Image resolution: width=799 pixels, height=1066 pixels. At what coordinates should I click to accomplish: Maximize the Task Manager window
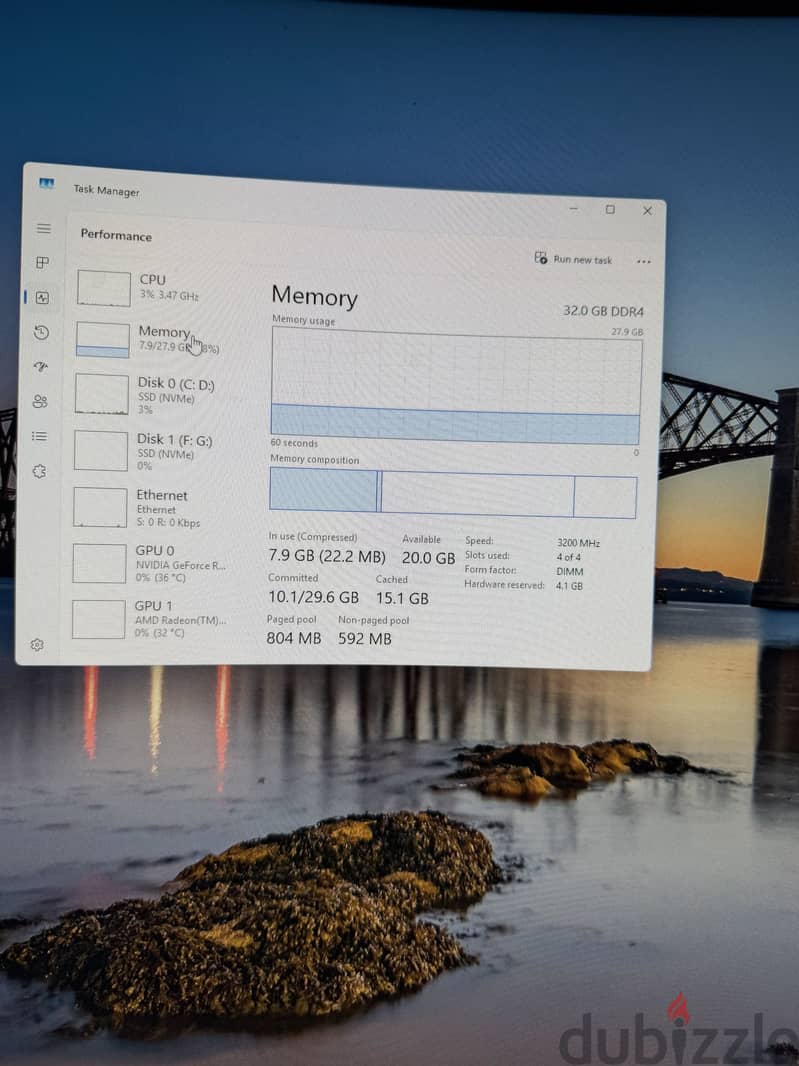click(x=610, y=209)
